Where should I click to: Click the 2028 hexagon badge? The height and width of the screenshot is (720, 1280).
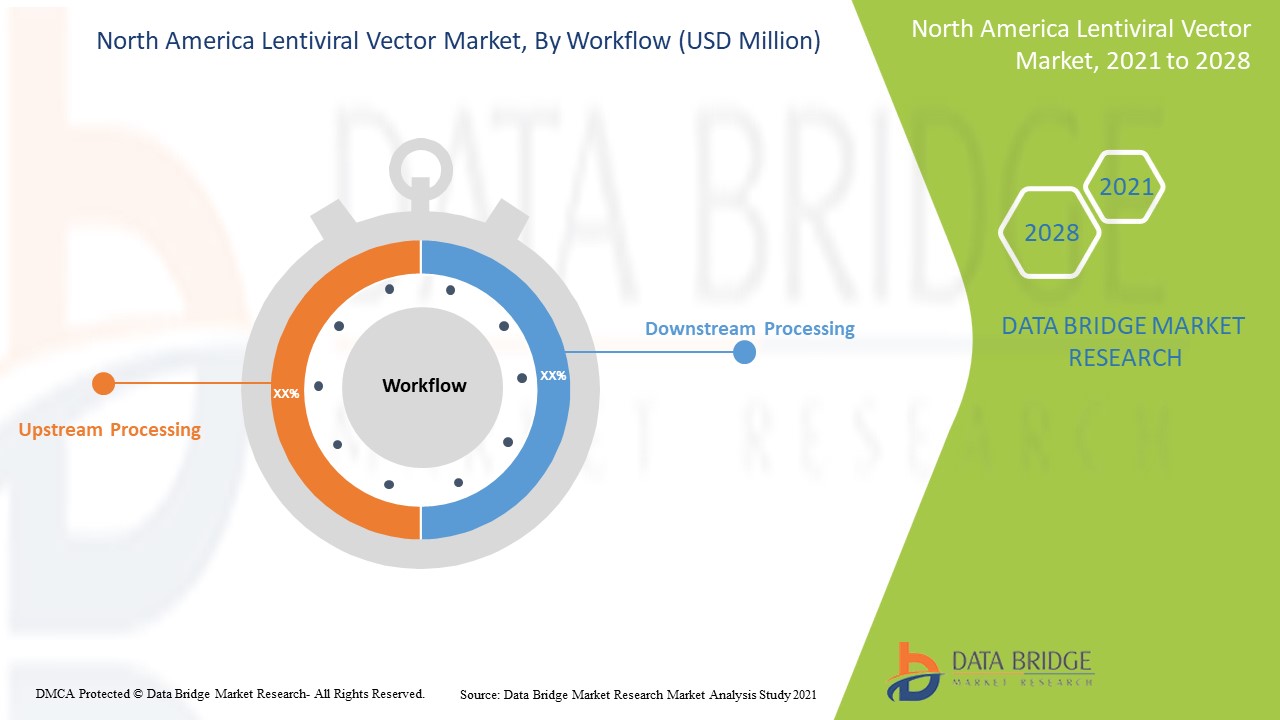(x=1048, y=233)
